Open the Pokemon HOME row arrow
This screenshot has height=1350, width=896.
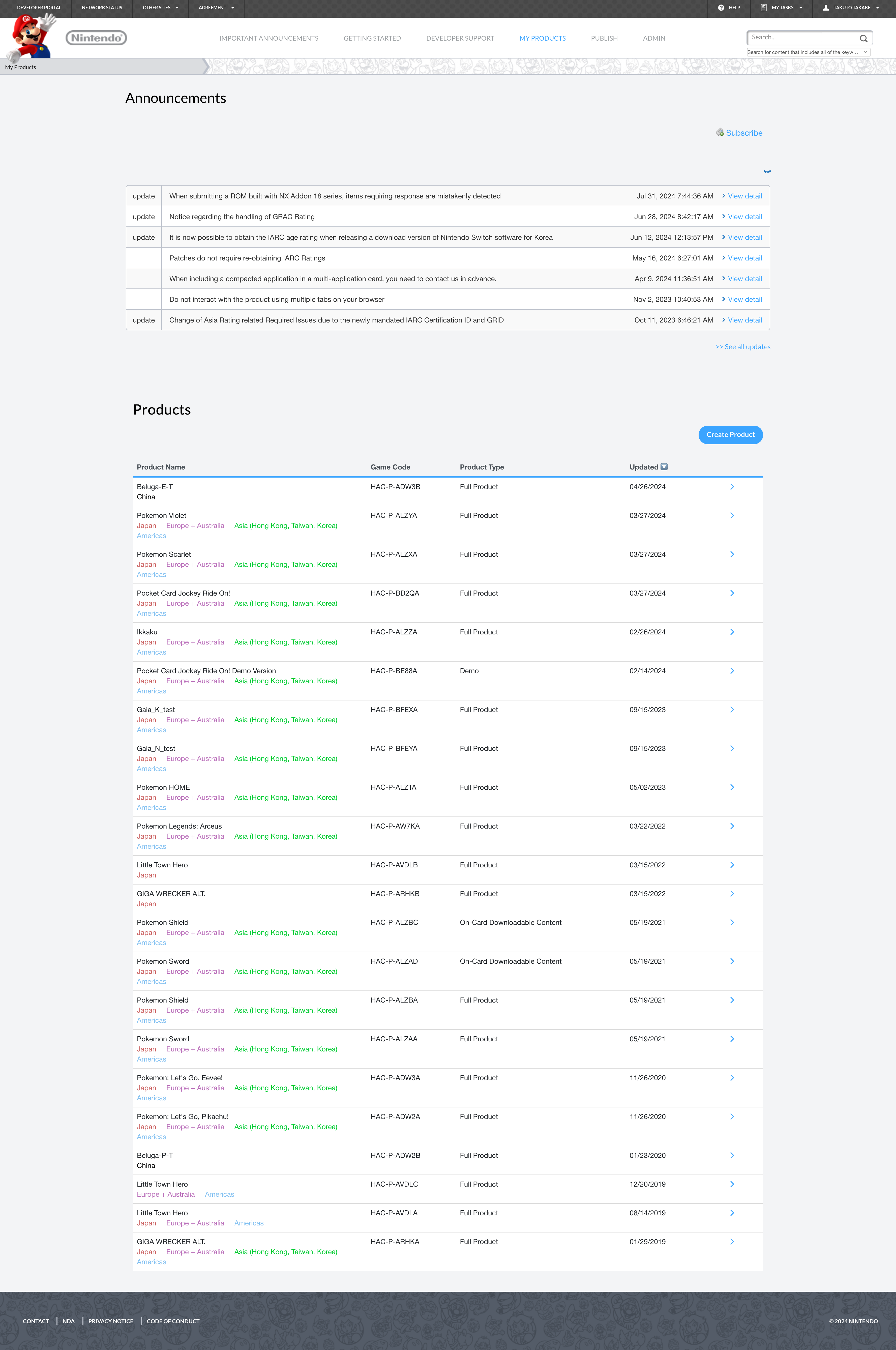[x=732, y=788]
